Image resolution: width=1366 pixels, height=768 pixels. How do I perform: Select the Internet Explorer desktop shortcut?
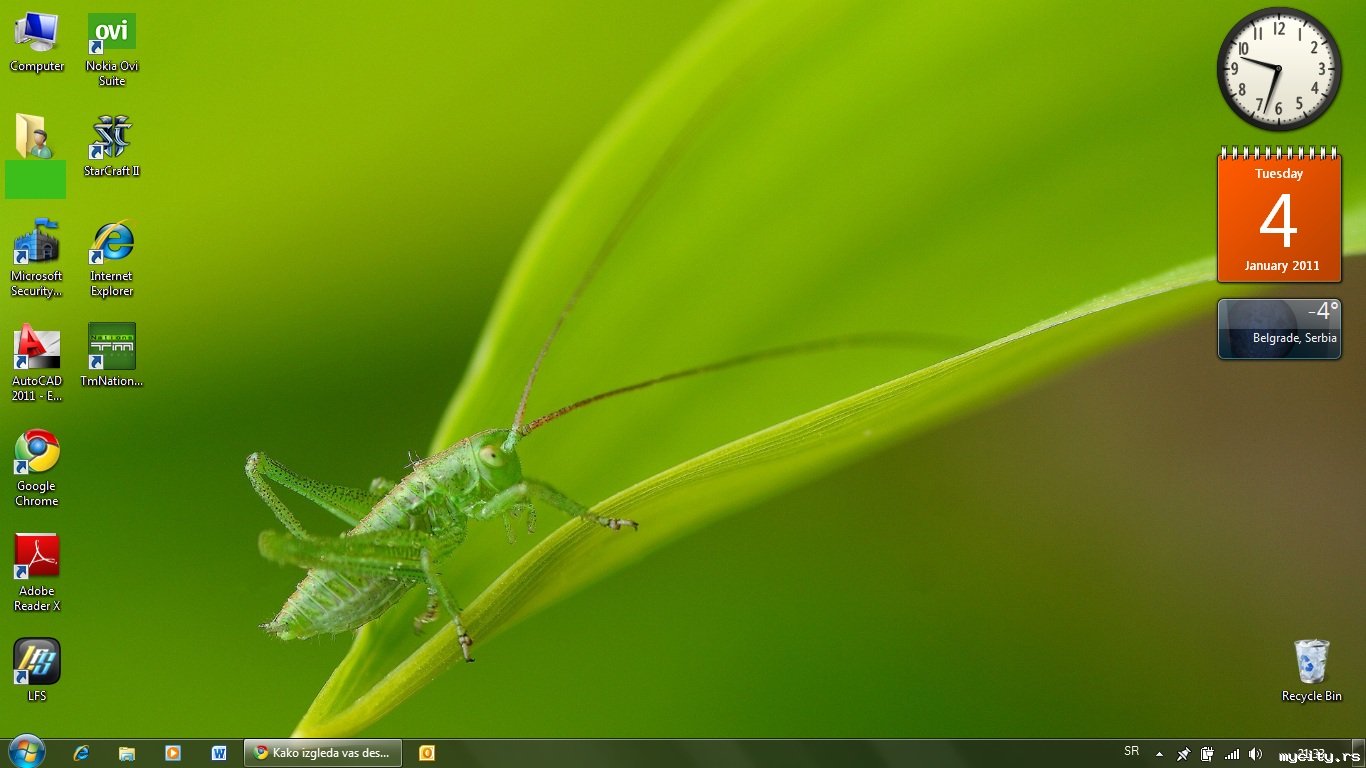pos(112,258)
